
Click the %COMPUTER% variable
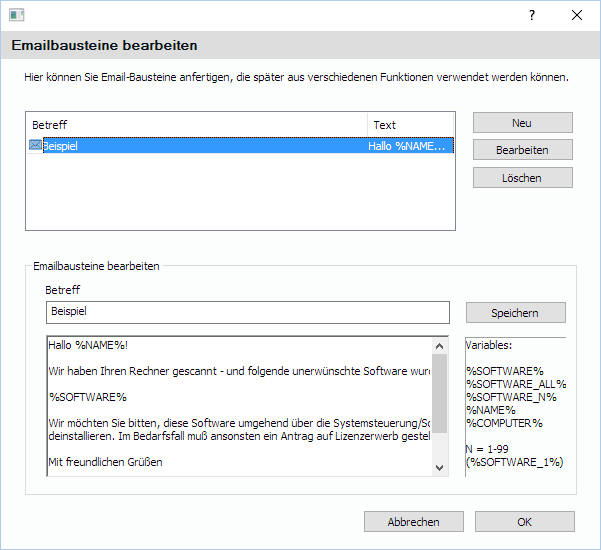504,423
